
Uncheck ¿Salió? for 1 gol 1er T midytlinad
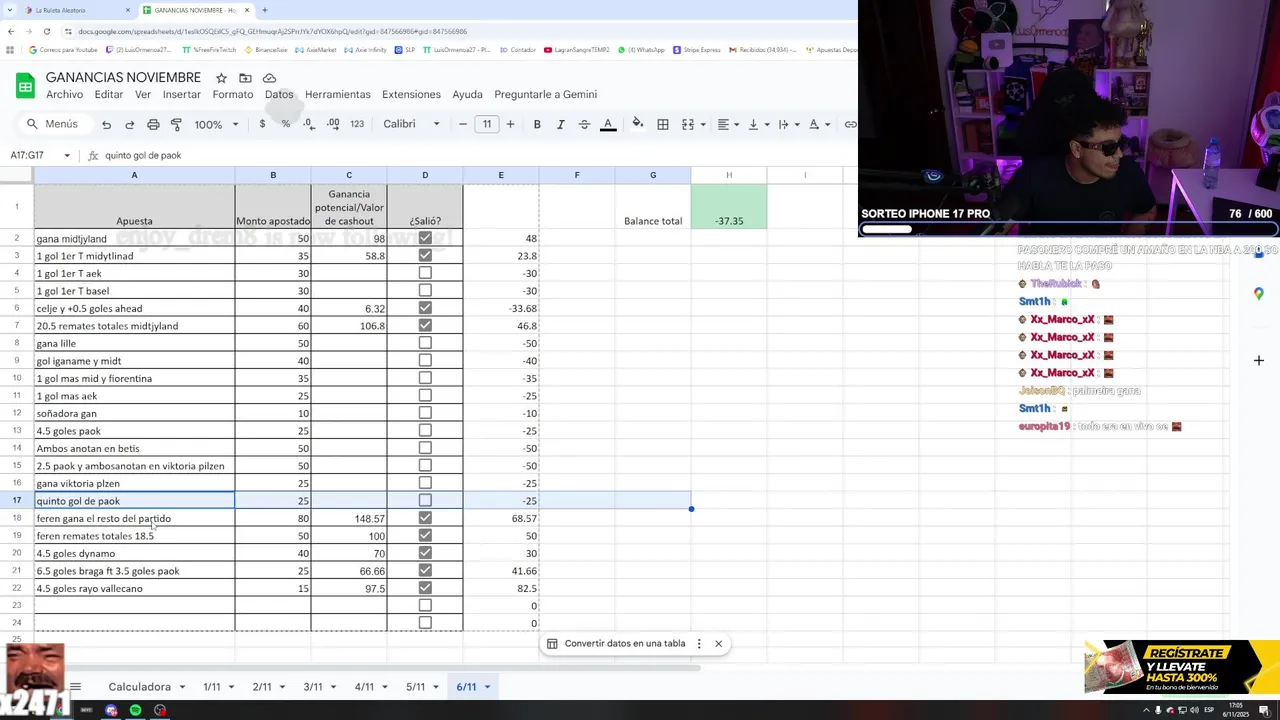pyautogui.click(x=425, y=256)
